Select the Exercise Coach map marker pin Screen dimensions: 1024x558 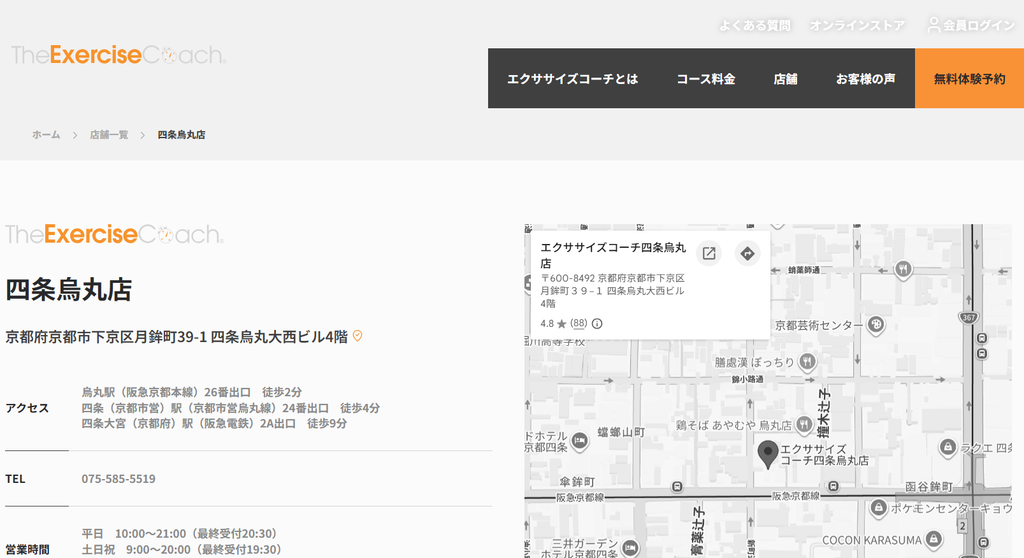pos(768,455)
